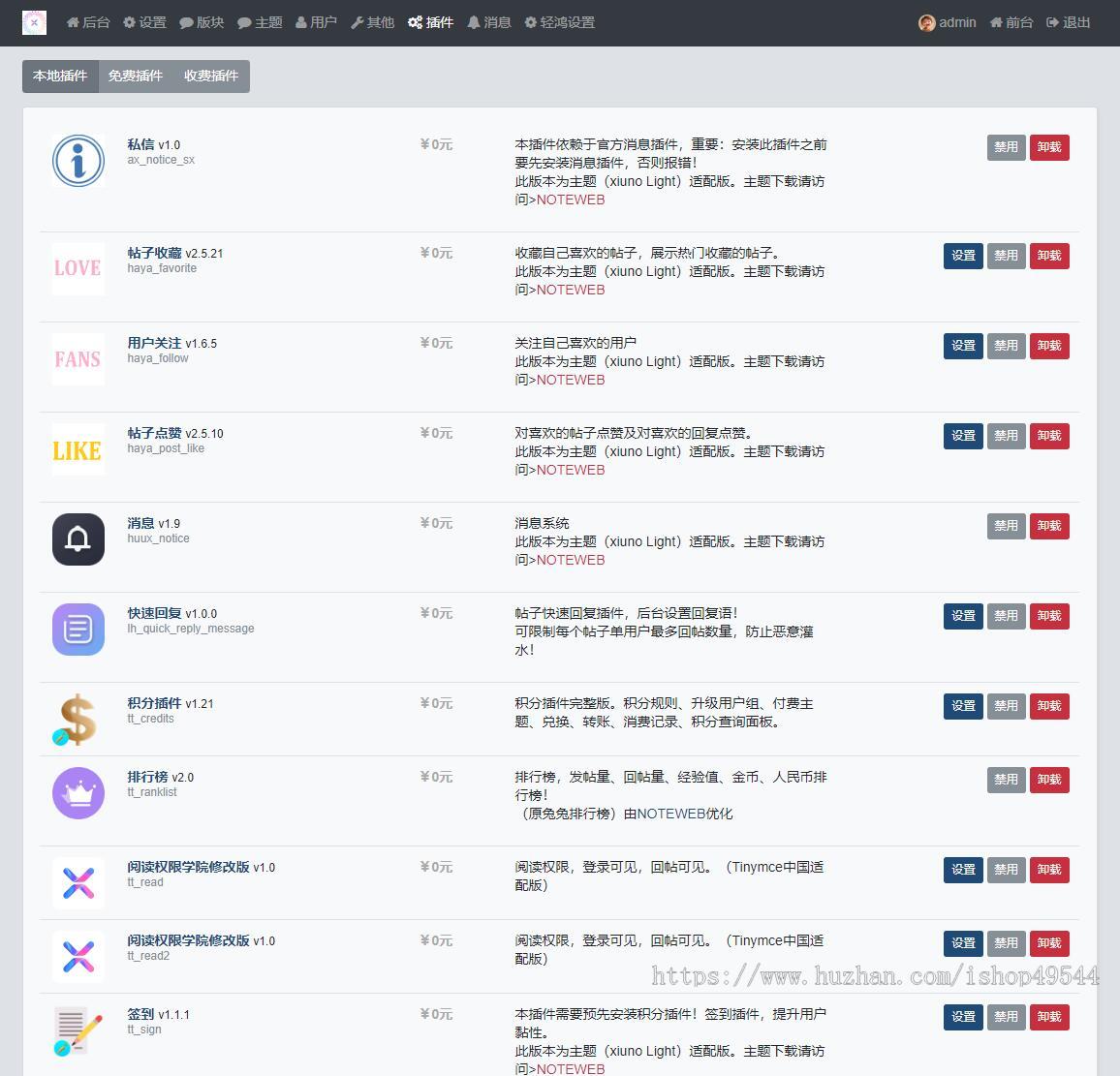The image size is (1120, 1076).
Task: Switch to the 收费插件 tab
Action: (211, 76)
